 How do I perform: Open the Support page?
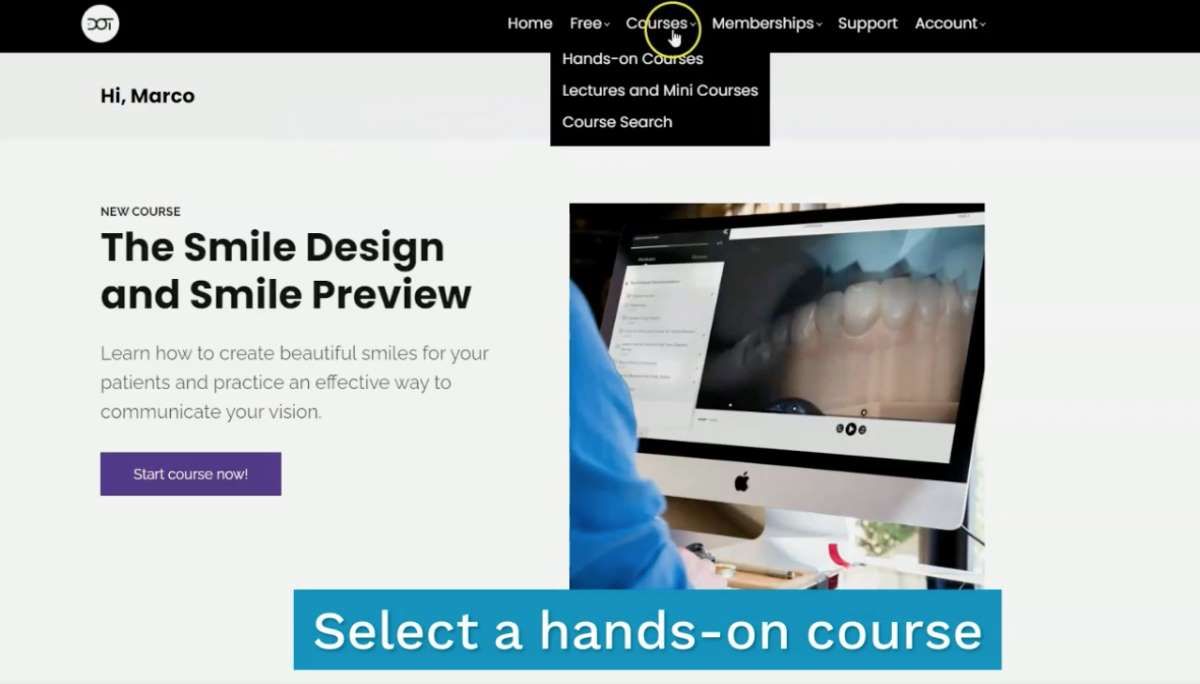868,23
